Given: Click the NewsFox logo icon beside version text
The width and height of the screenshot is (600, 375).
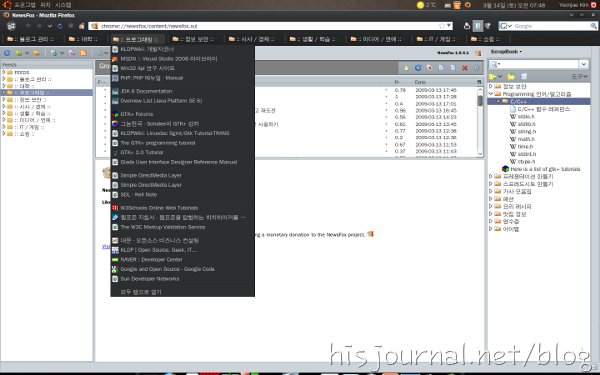Looking at the screenshot, I should [x=478, y=53].
